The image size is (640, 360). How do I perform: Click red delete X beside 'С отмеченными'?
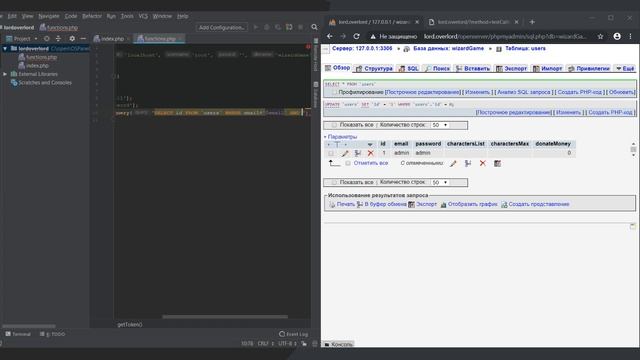pos(482,163)
